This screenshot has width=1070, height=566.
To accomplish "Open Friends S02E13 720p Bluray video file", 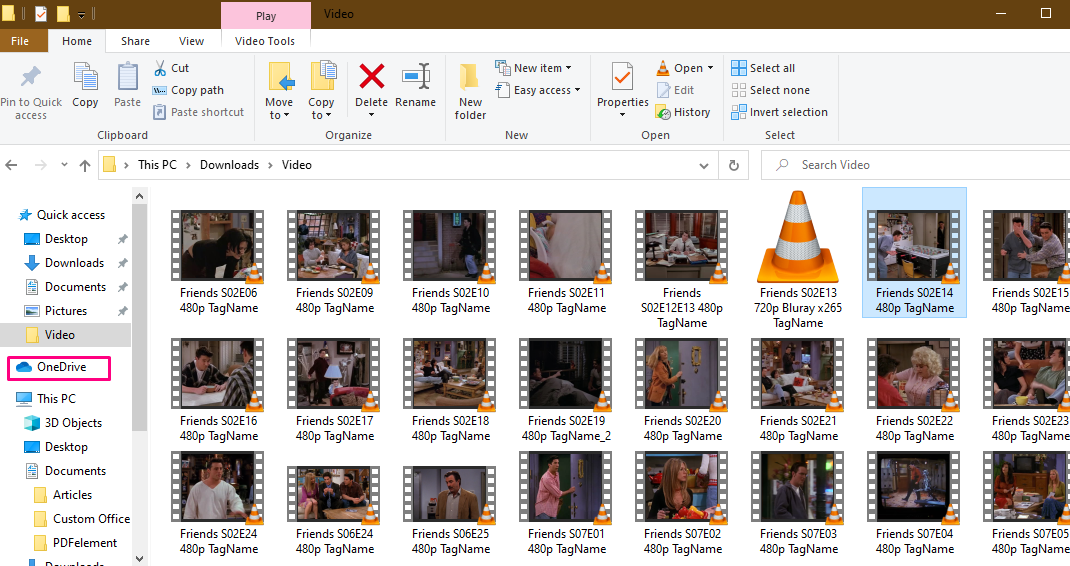I will click(798, 237).
